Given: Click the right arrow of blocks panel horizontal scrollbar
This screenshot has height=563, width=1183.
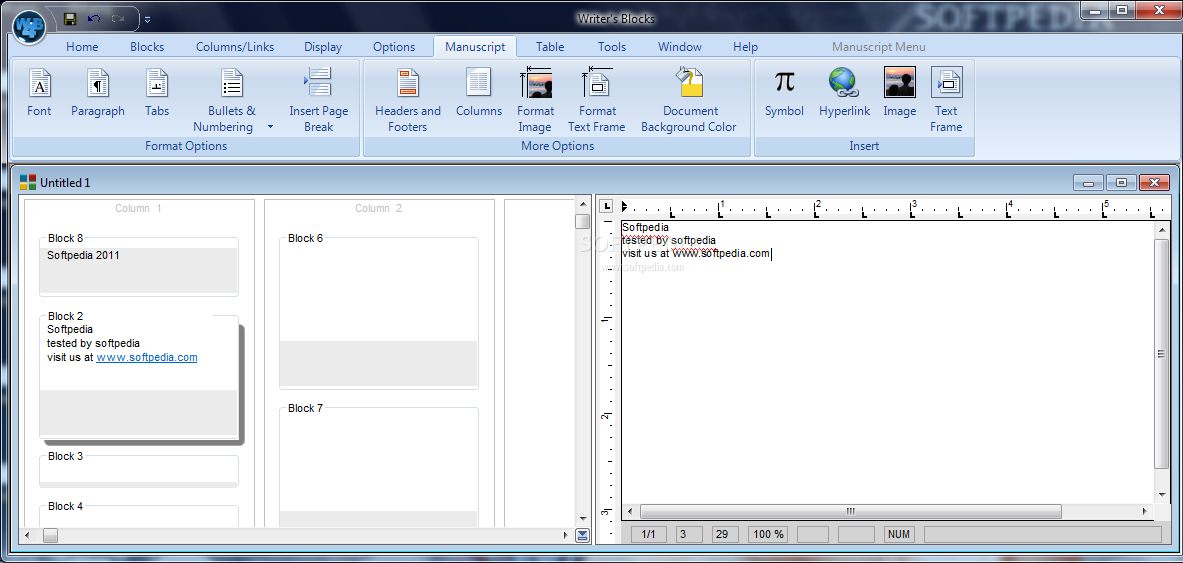Looking at the screenshot, I should click(567, 535).
